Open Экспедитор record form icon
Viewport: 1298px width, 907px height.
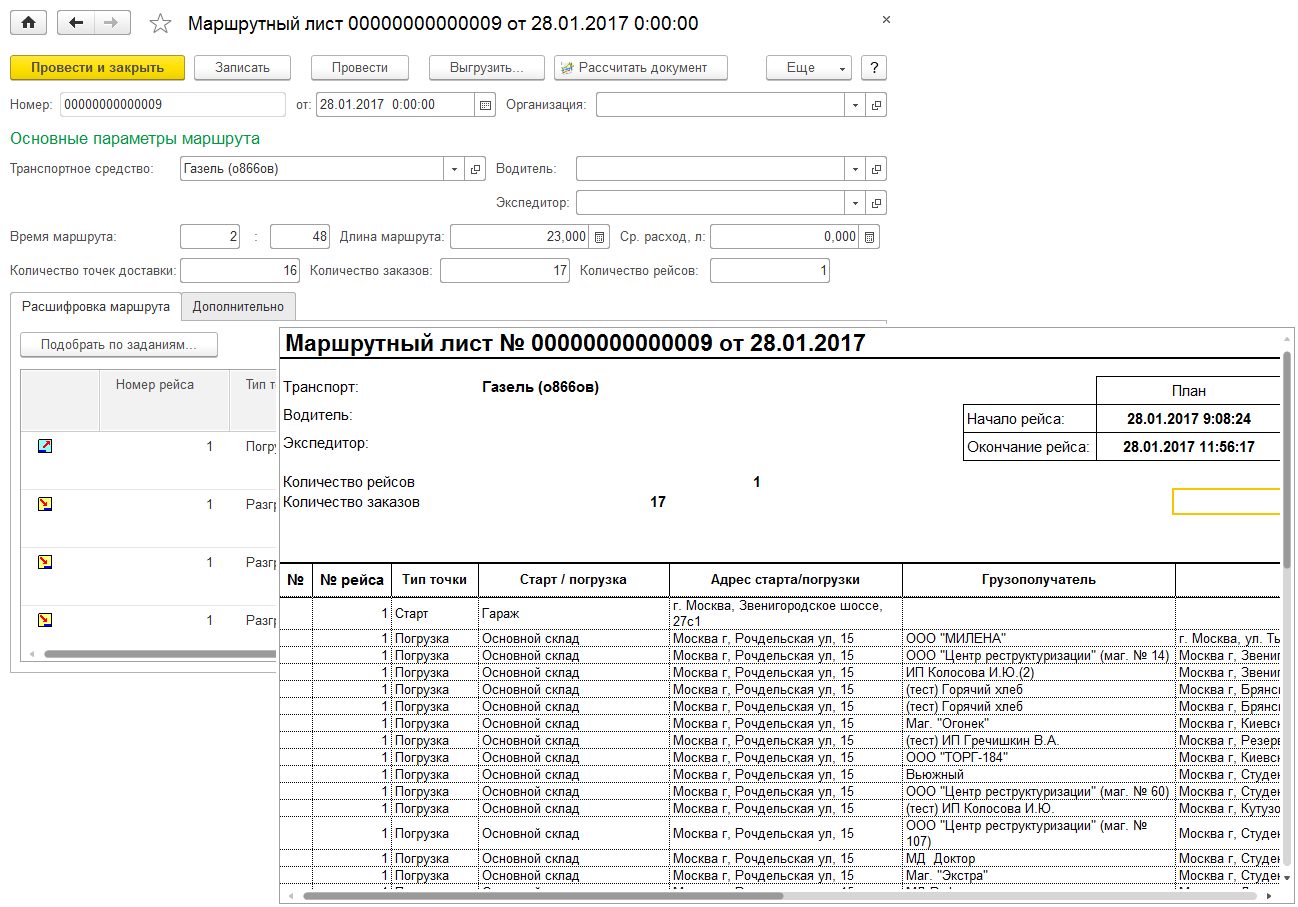point(876,203)
